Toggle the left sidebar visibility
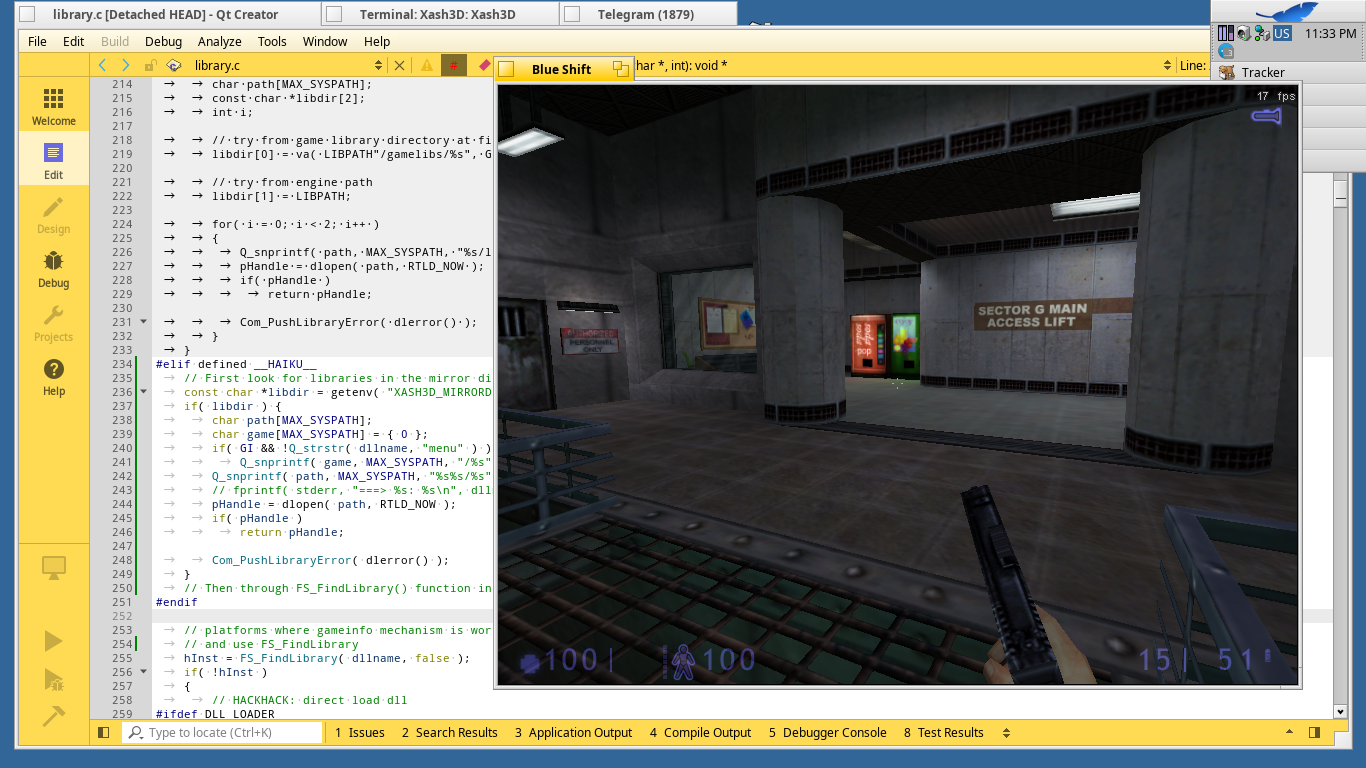Image resolution: width=1366 pixels, height=768 pixels. coord(103,733)
